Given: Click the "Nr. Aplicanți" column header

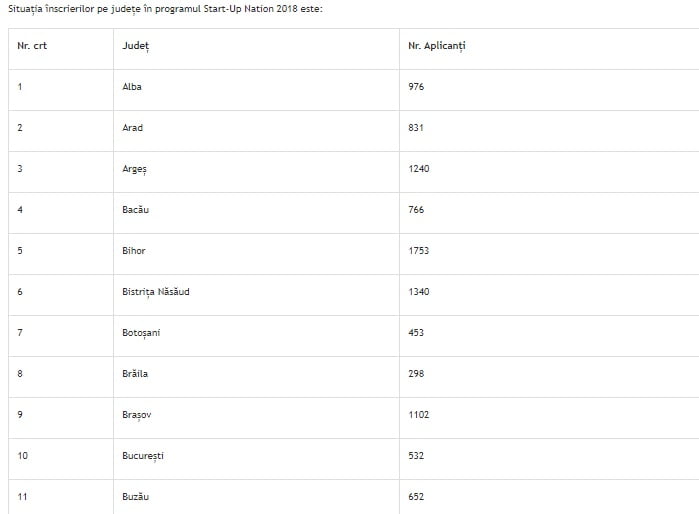Looking at the screenshot, I should click(436, 46).
